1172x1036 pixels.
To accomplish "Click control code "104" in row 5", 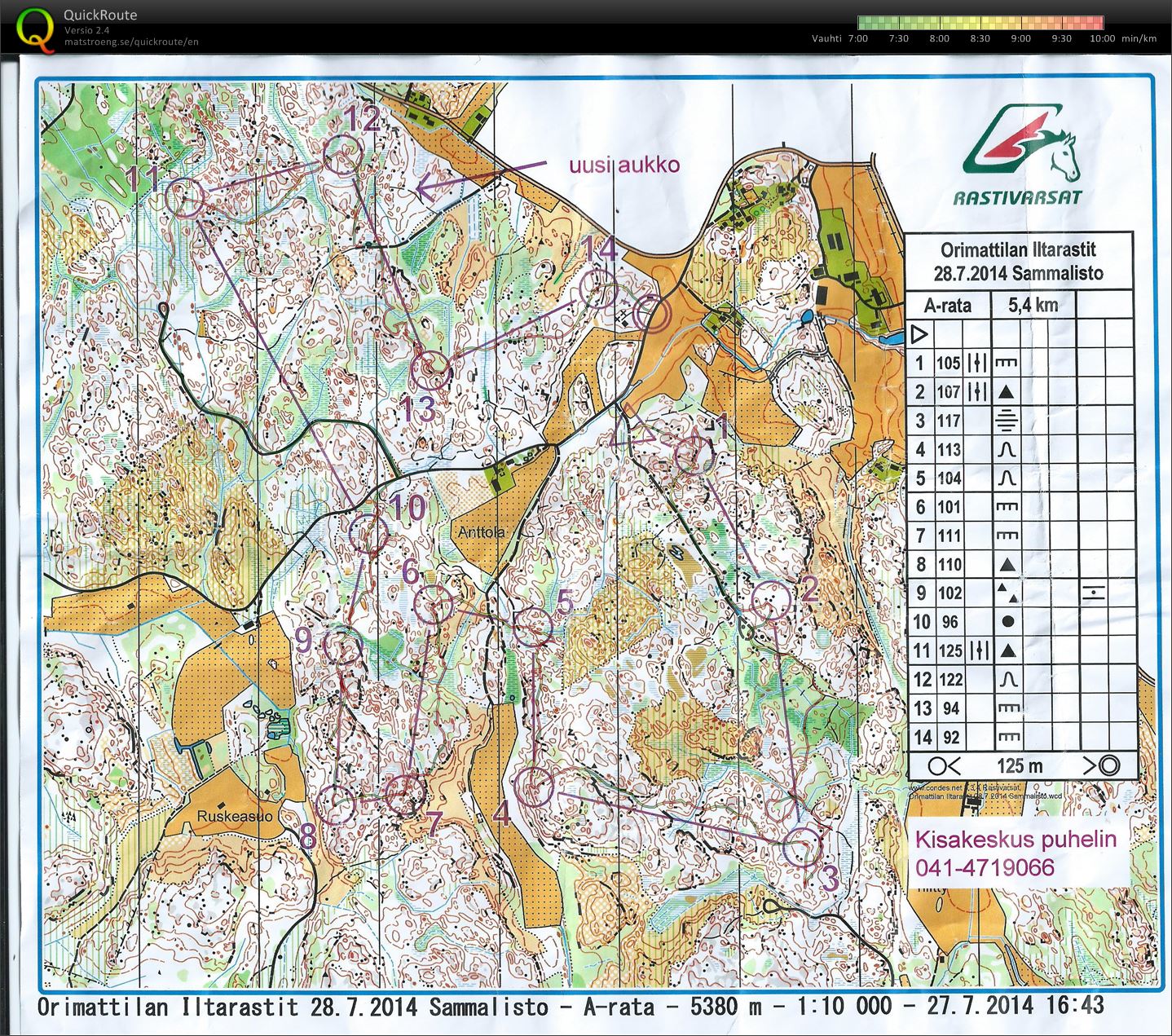I will [x=949, y=478].
